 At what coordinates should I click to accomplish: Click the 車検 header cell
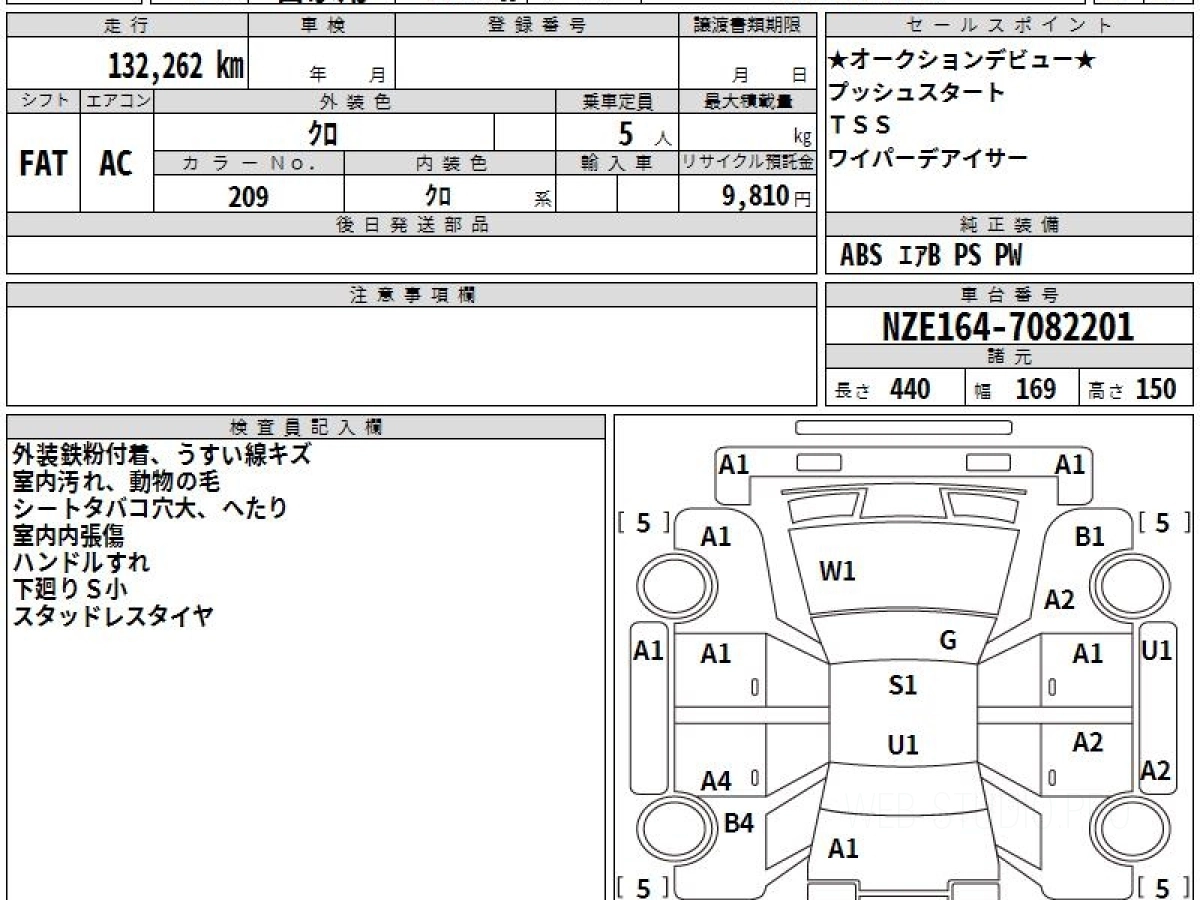(x=321, y=26)
